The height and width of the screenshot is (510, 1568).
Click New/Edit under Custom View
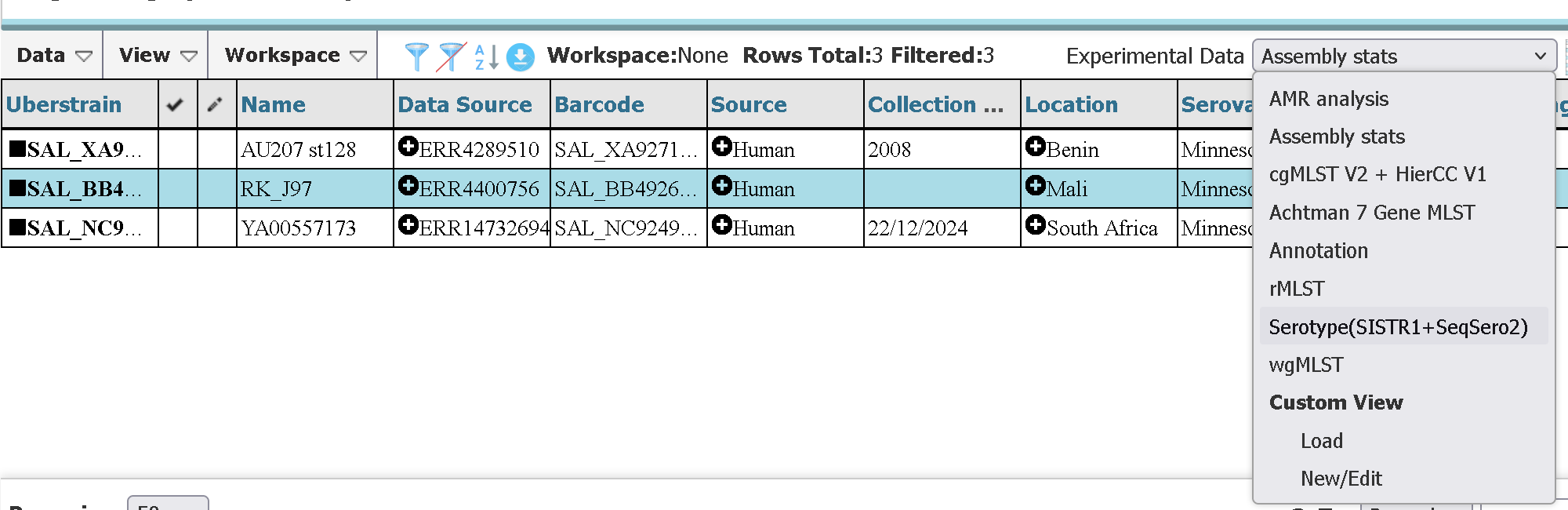[x=1341, y=479]
